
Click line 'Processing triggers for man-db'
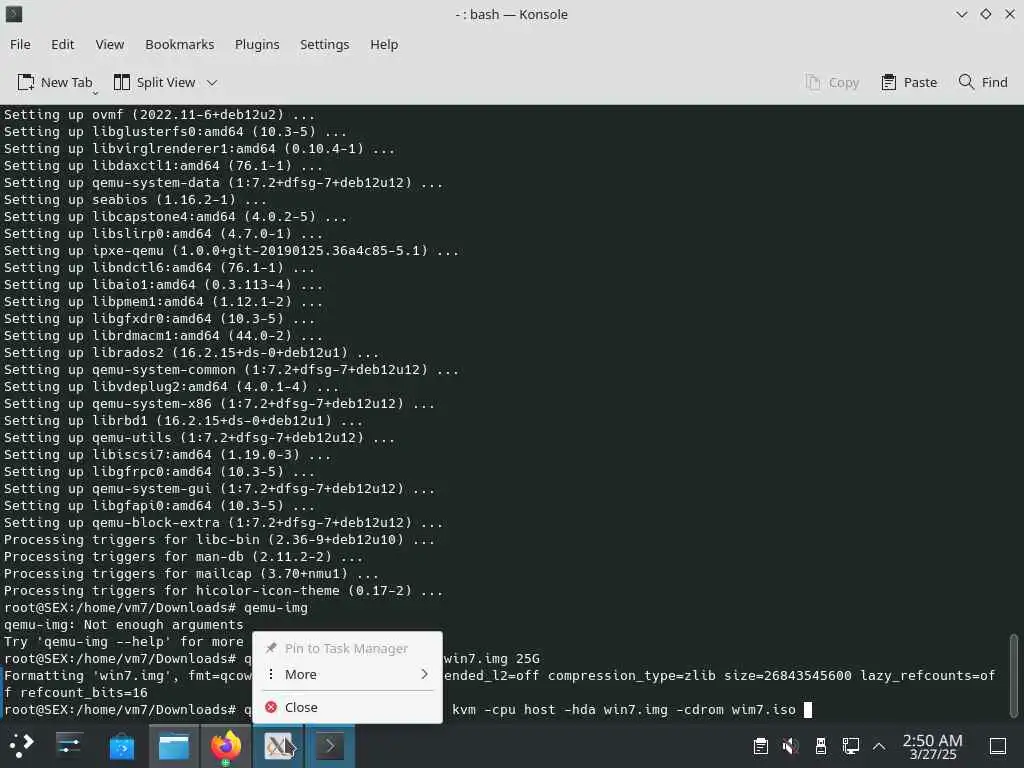[184, 556]
